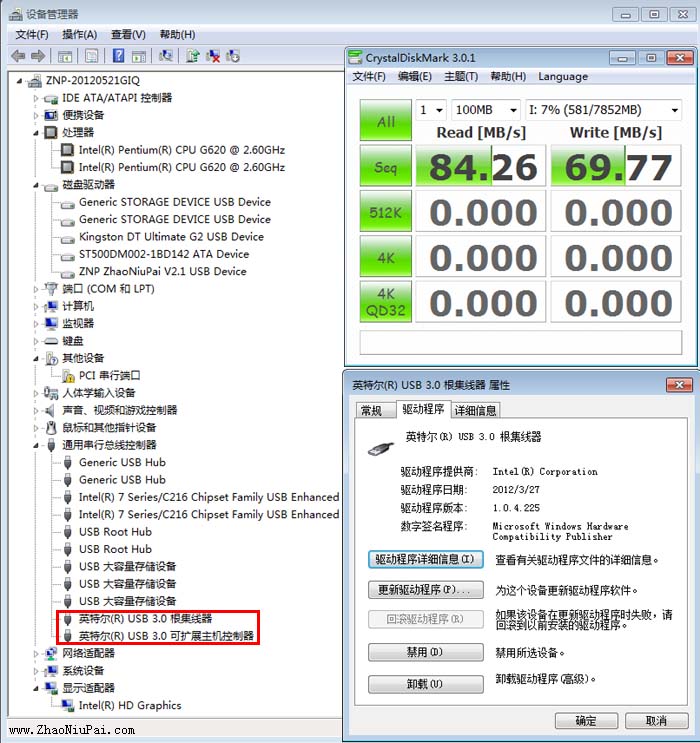700x743 pixels.
Task: Click the USB plug icon in properties dialog
Action: [x=381, y=448]
